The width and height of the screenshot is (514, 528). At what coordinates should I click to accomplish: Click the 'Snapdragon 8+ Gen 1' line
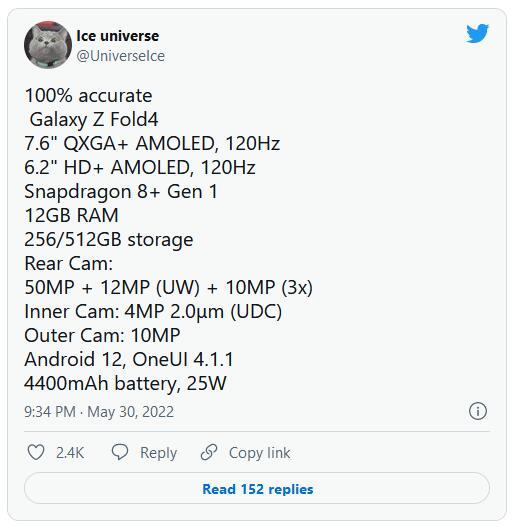pos(121,192)
